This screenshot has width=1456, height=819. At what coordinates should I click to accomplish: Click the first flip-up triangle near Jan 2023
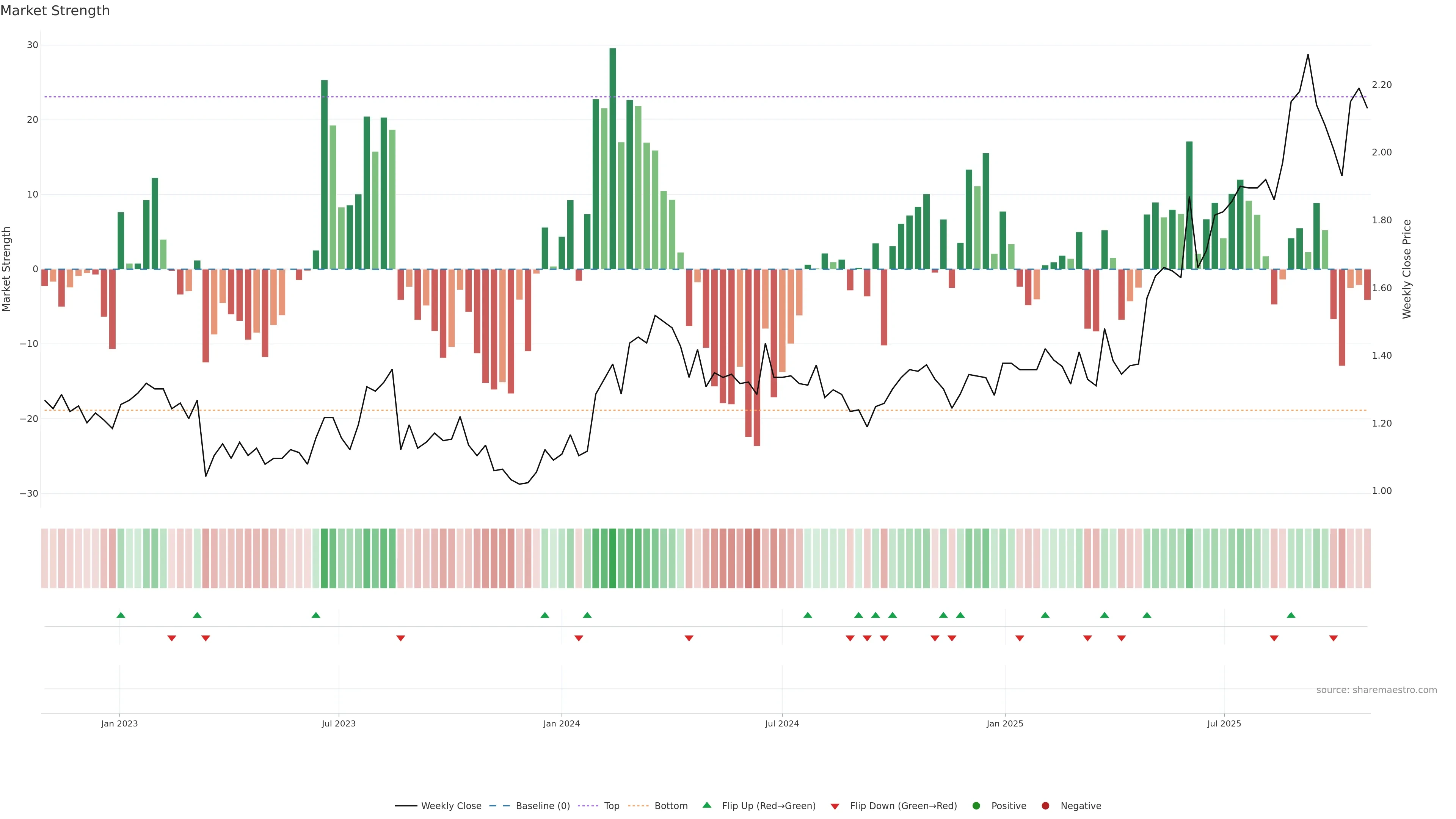(121, 615)
